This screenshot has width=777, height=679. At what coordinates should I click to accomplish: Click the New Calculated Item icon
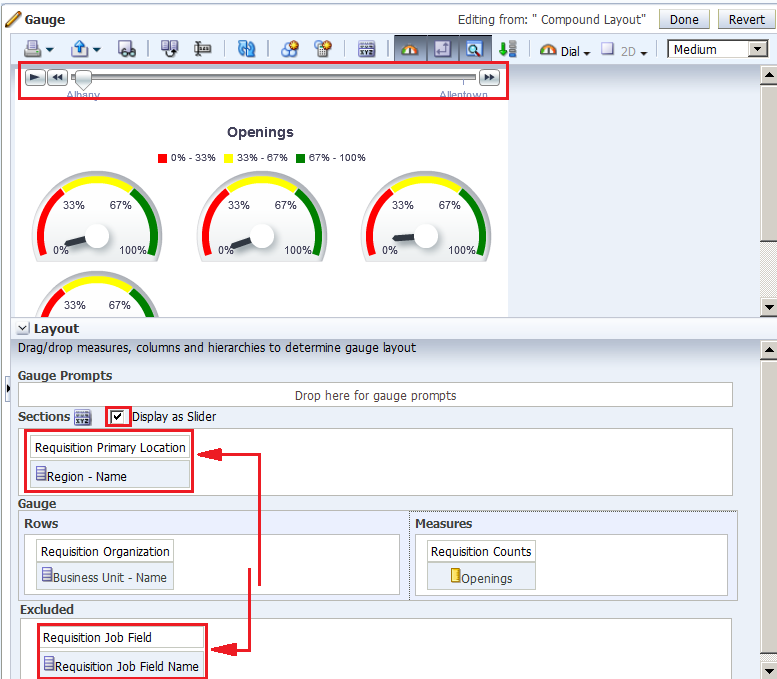323,49
